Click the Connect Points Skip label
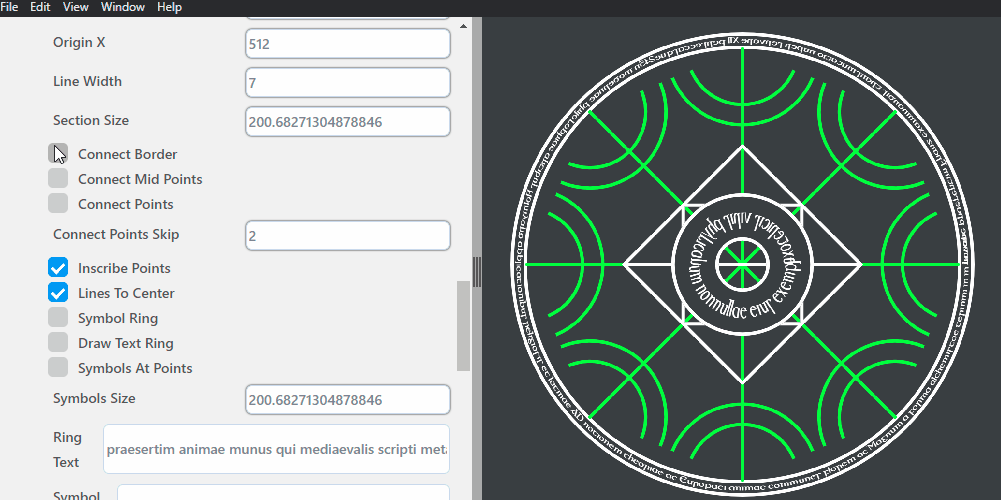Viewport: 1001px width, 500px height. point(116,234)
